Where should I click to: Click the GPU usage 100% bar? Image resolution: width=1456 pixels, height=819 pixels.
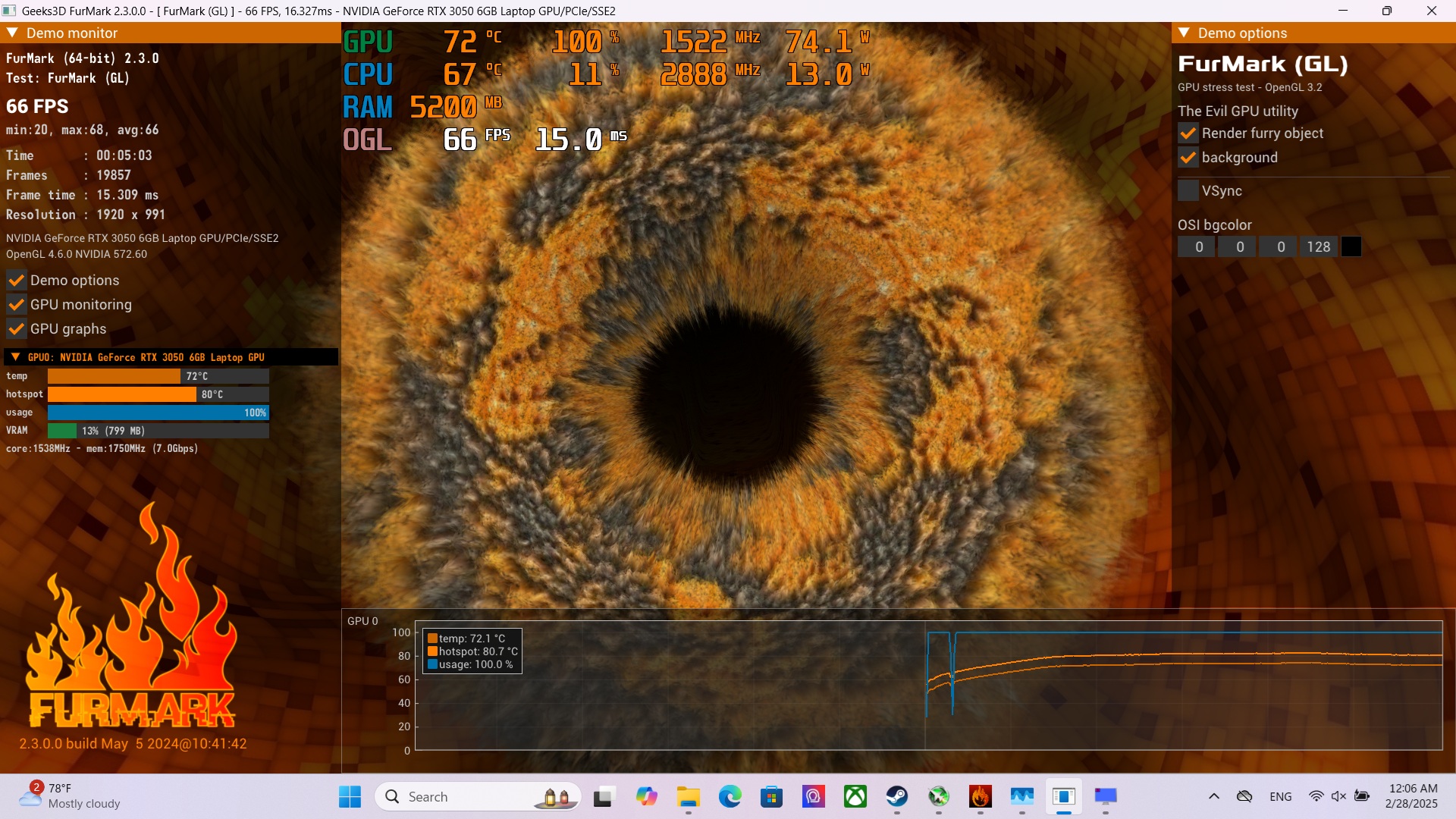coord(158,413)
